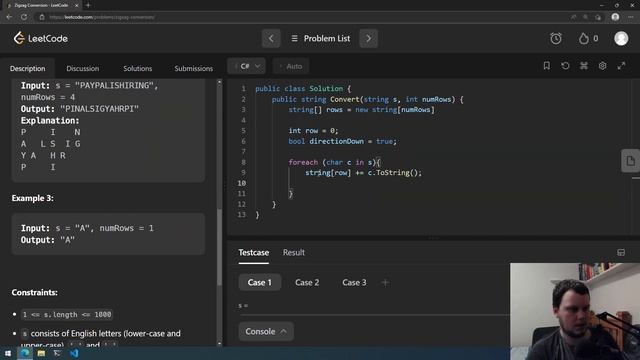Open browser profile icon in toolbar

pos(615,17)
